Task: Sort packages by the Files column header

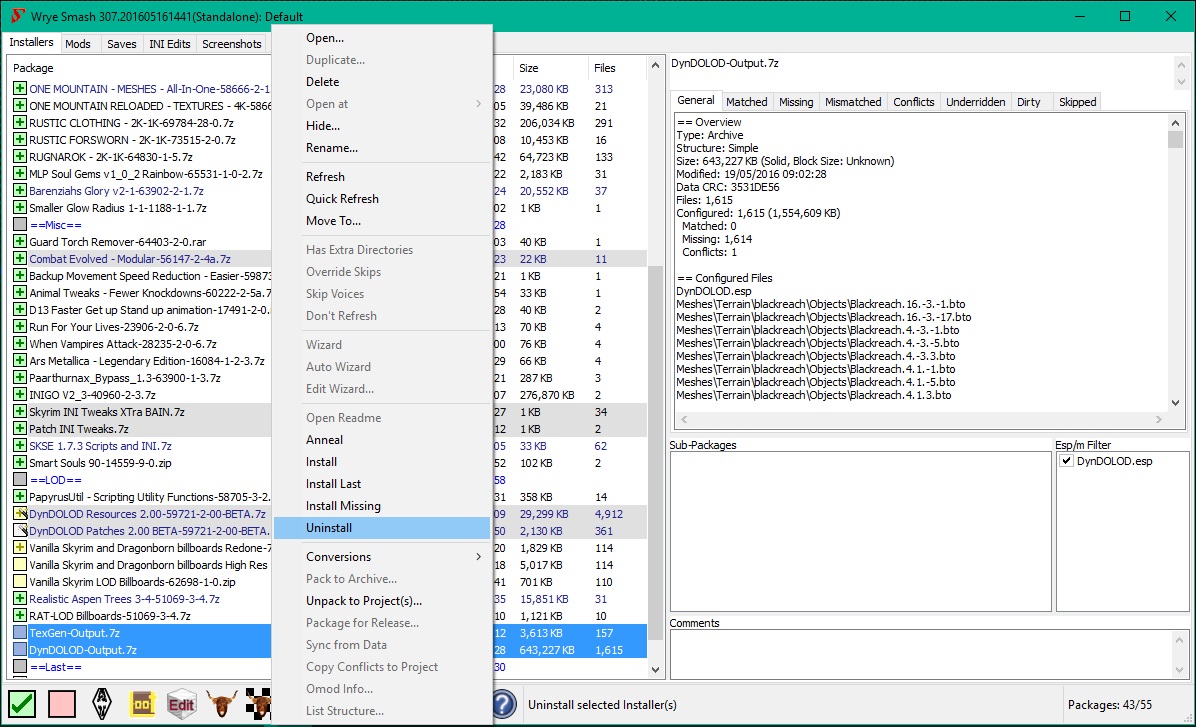Action: click(x=617, y=68)
